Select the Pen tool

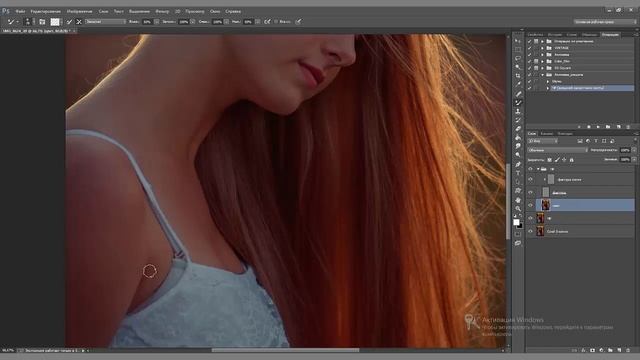[x=518, y=164]
